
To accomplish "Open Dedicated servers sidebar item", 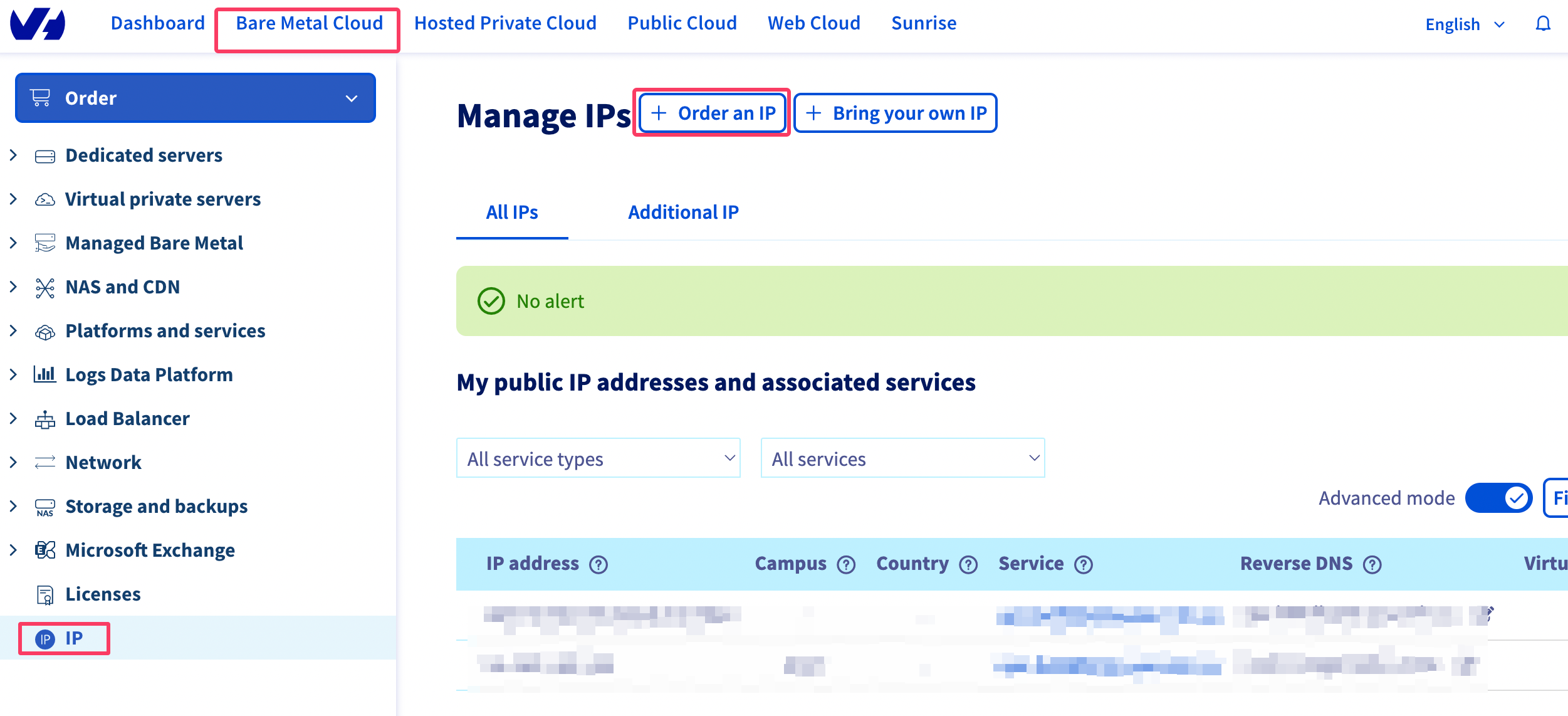I will (144, 155).
